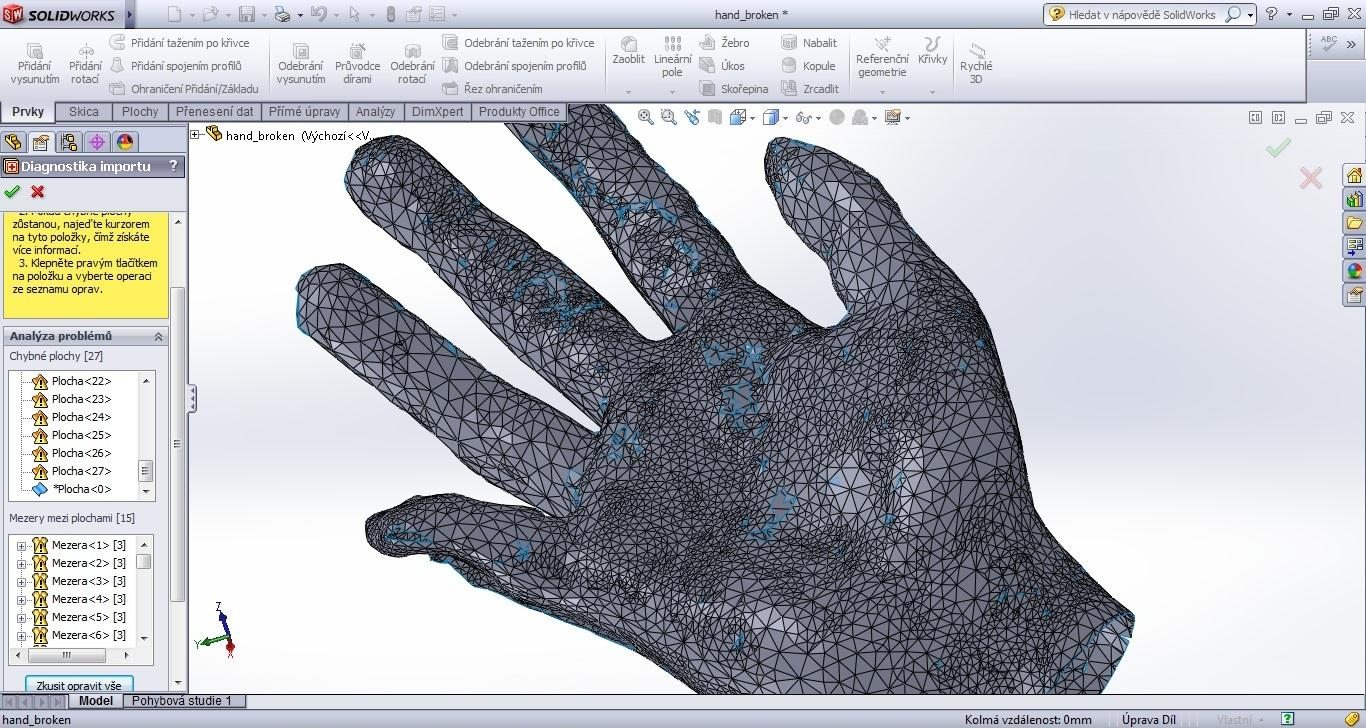The height and width of the screenshot is (728, 1366).
Task: Open the ConfigurationManager panel tab icon
Action: tap(68, 142)
